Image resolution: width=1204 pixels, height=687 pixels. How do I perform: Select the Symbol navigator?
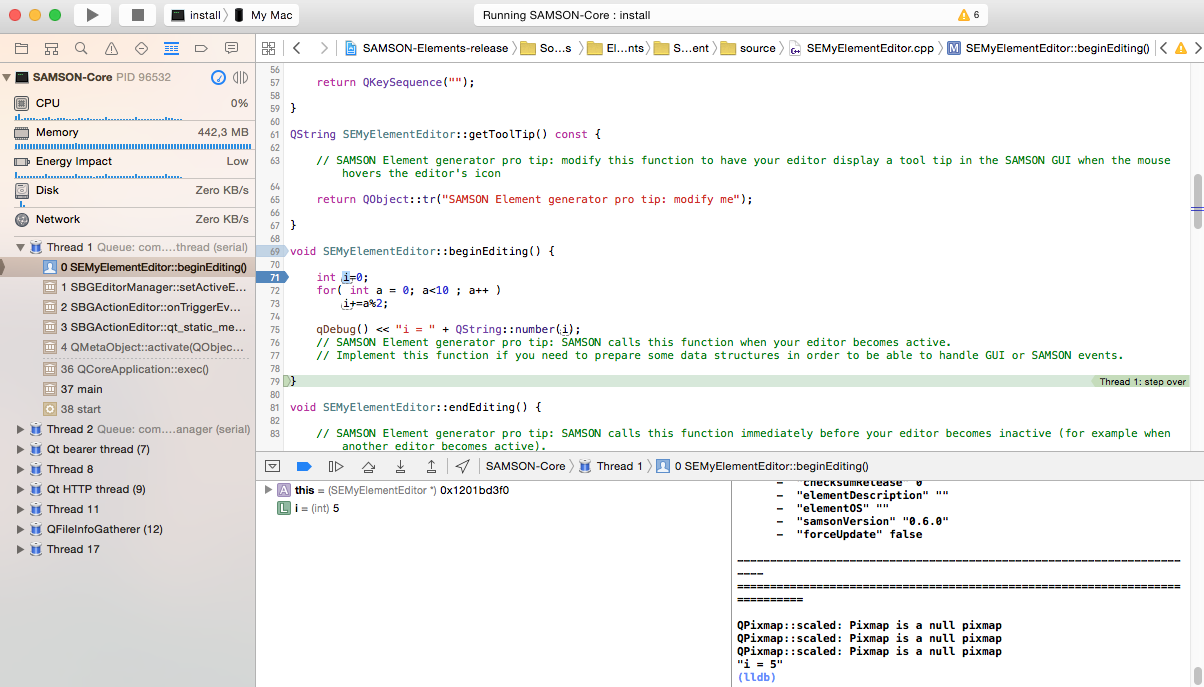[x=51, y=47]
